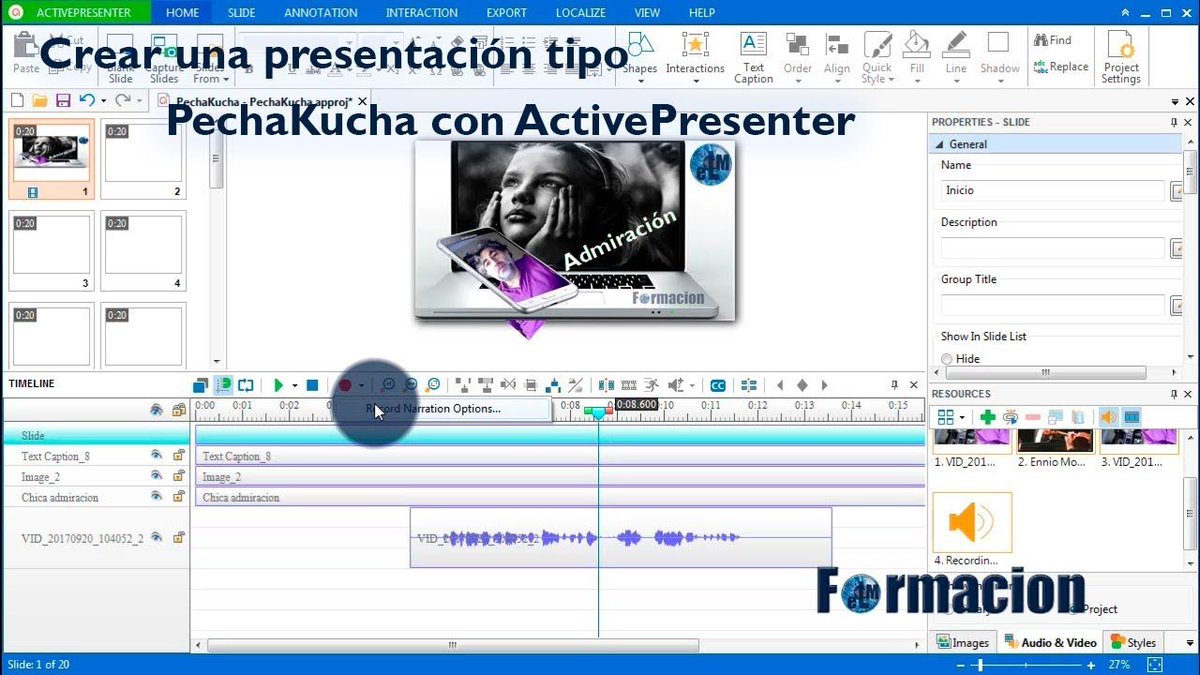The width and height of the screenshot is (1200, 675).
Task: Enable Closed Captions via the CC icon
Action: tap(717, 384)
